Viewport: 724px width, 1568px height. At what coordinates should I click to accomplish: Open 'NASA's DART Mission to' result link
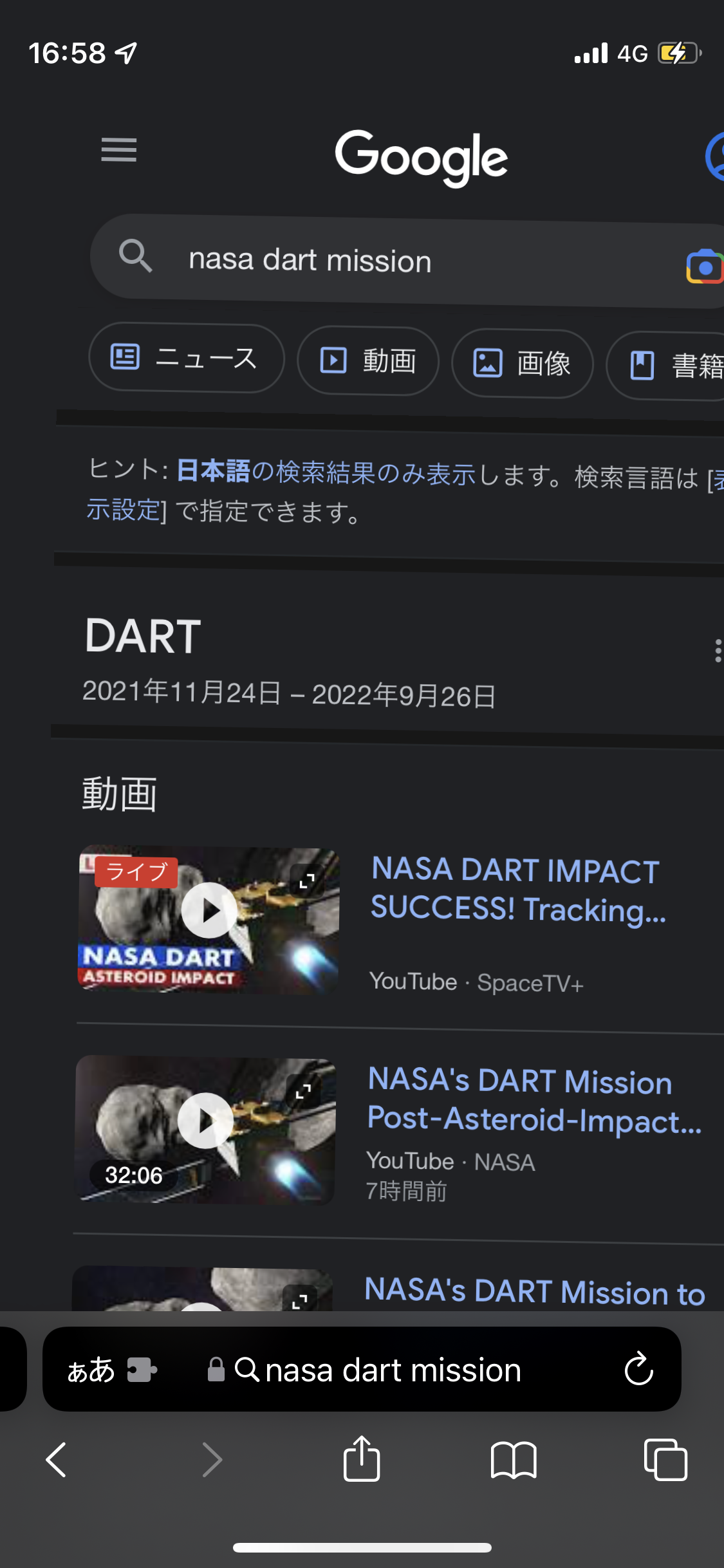(535, 1291)
